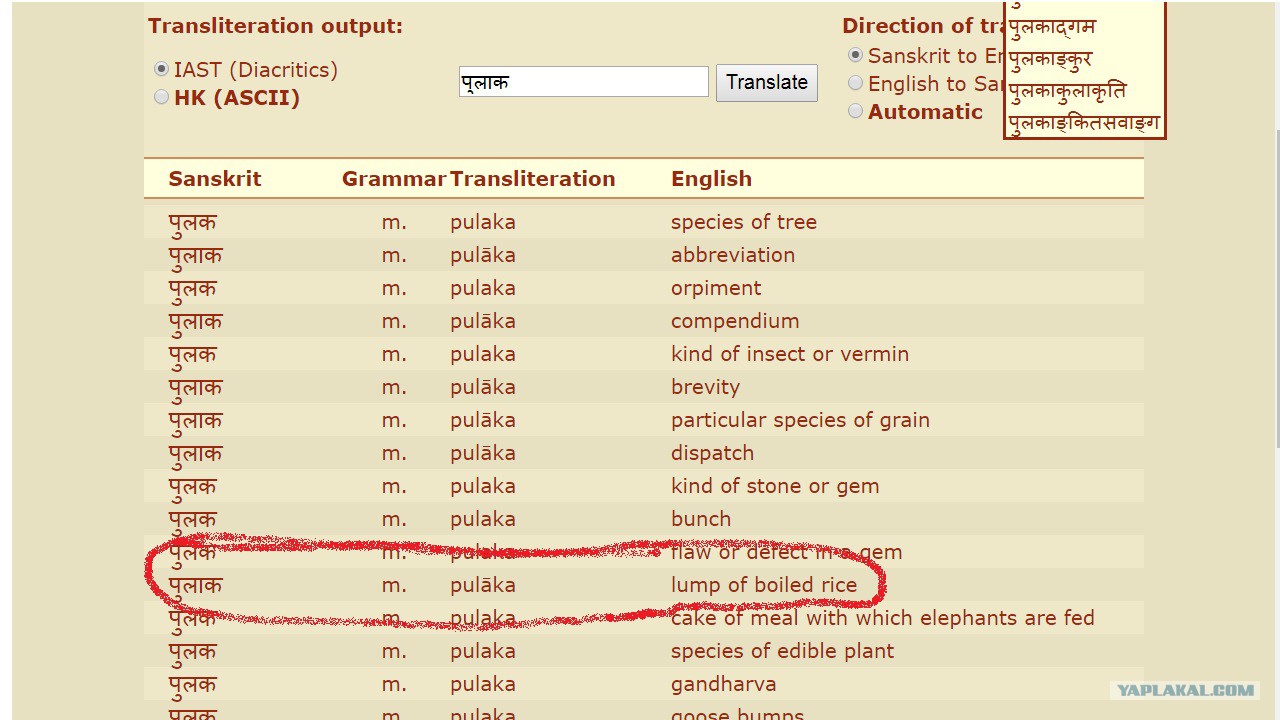Click the Grammar column header

394,179
